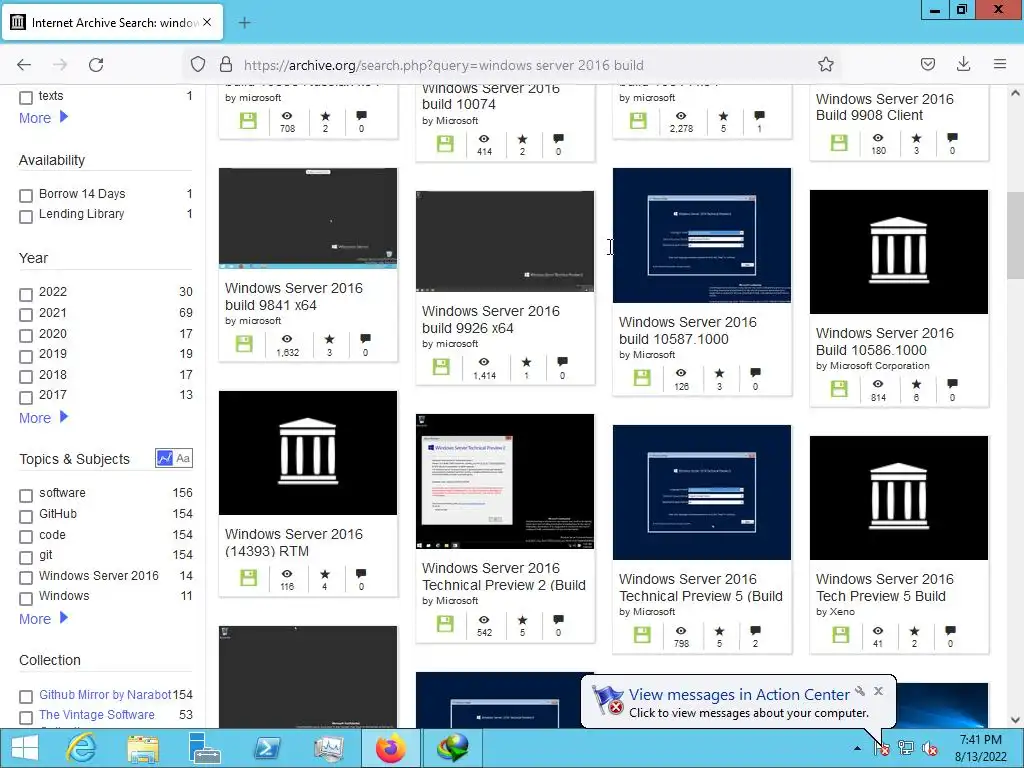Screen dimensions: 1024x768
Task: Tick the 2019 year filter
Action: coord(26,357)
